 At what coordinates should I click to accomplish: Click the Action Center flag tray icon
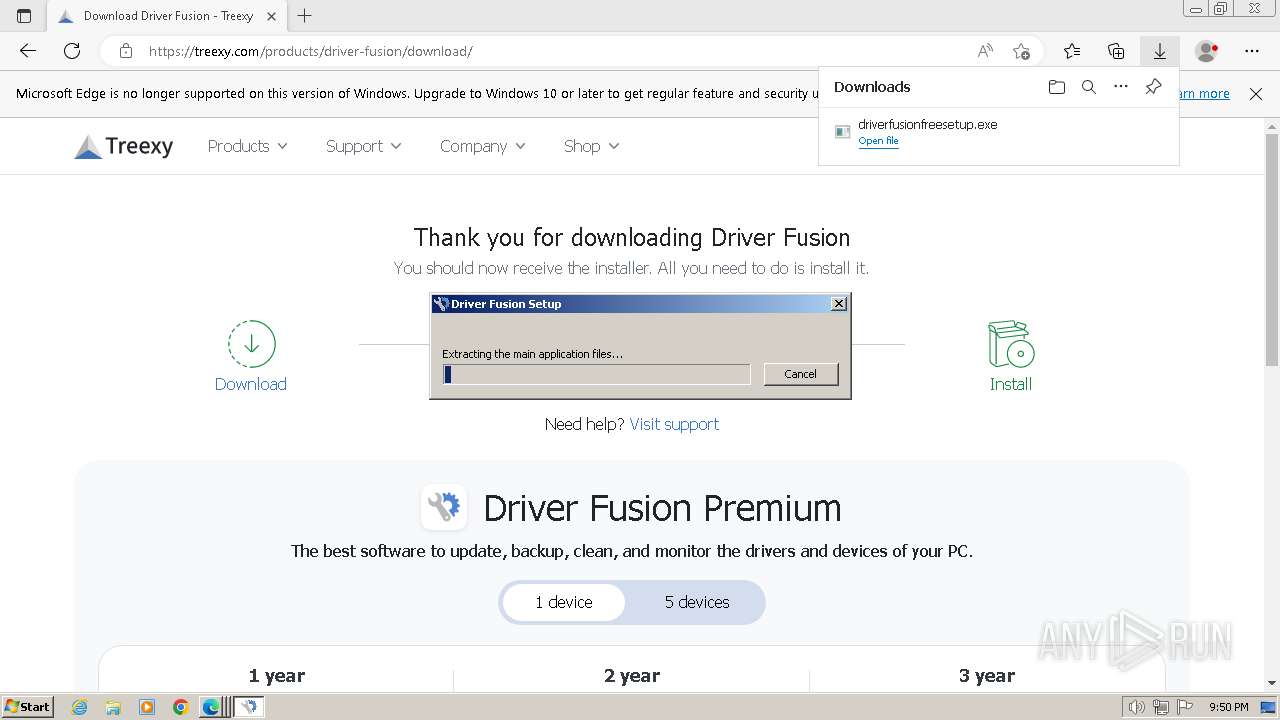[1186, 707]
